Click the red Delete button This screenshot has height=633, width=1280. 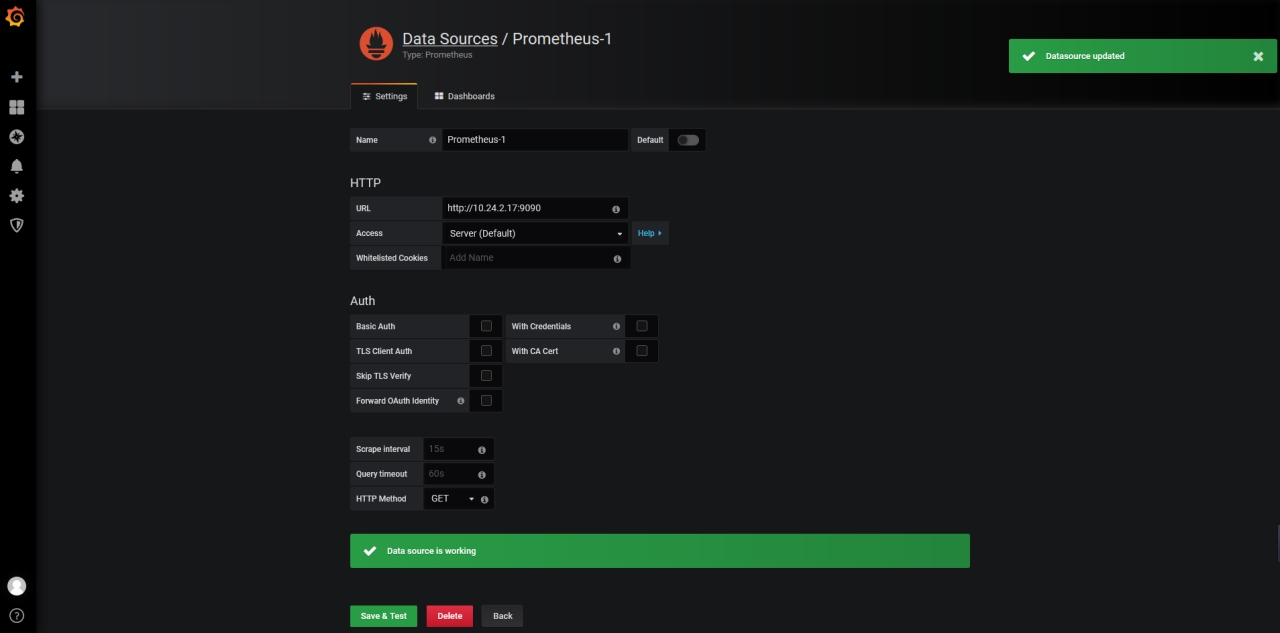(450, 616)
